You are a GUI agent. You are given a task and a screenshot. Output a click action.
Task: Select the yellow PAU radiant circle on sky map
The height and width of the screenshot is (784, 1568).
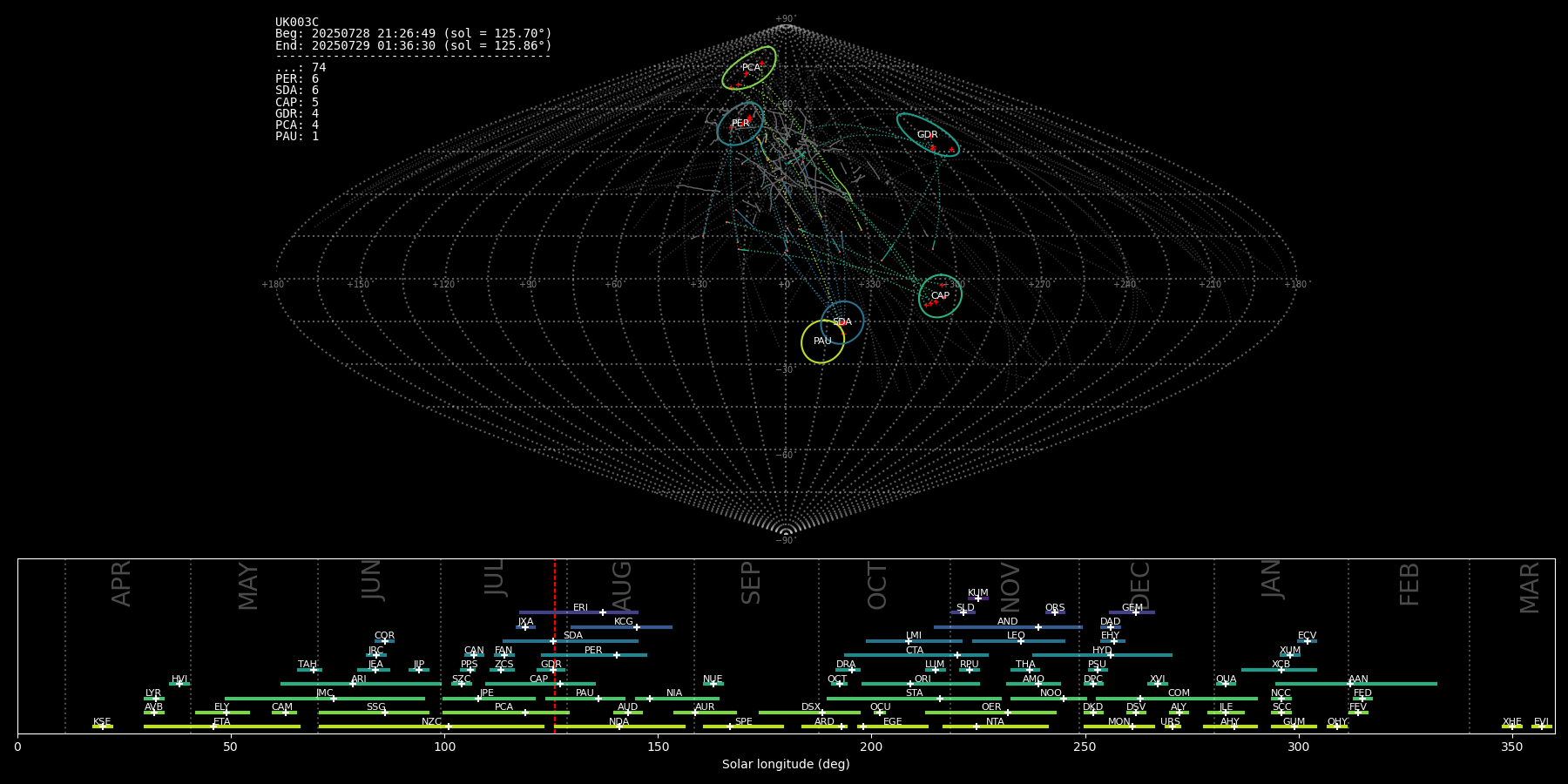point(823,341)
